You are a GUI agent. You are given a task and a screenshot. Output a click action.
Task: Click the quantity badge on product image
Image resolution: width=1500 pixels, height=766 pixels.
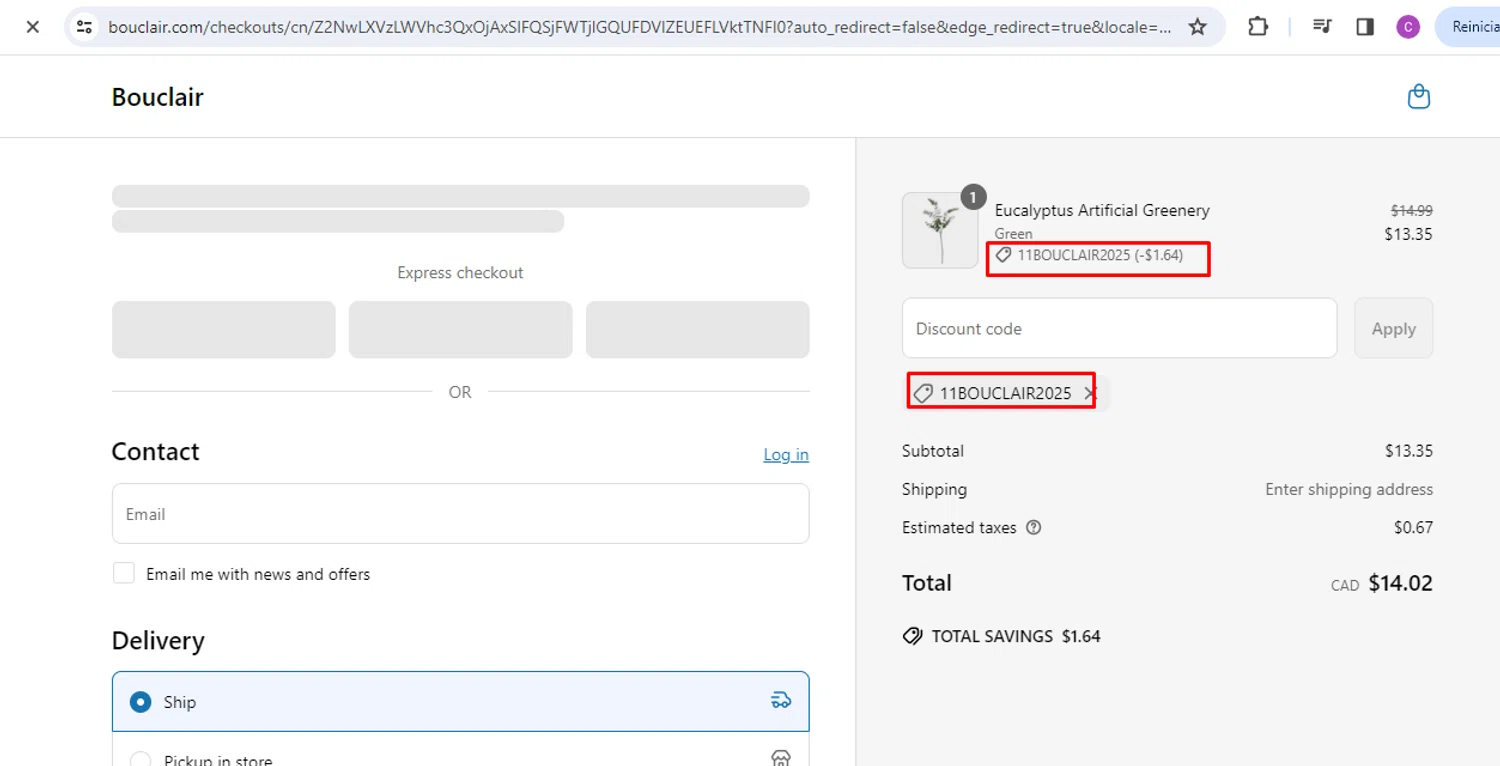[973, 197]
